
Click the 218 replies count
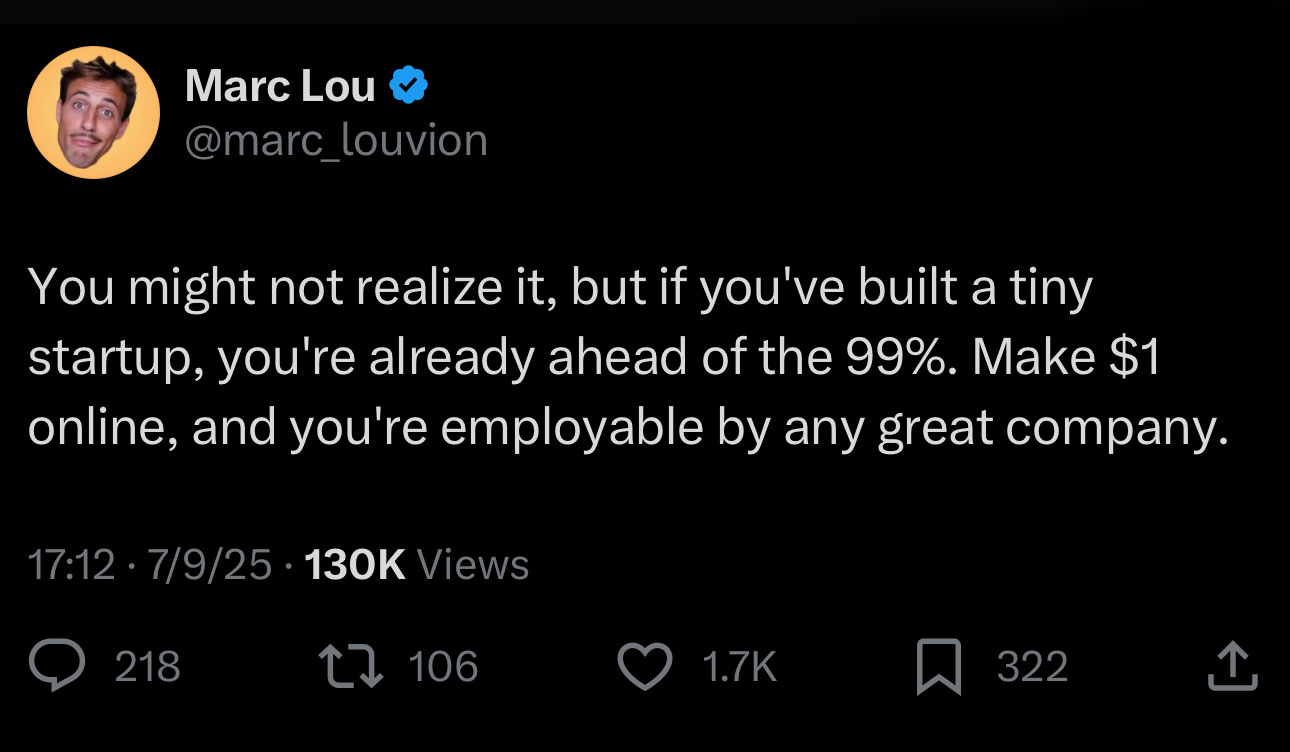pos(148,667)
